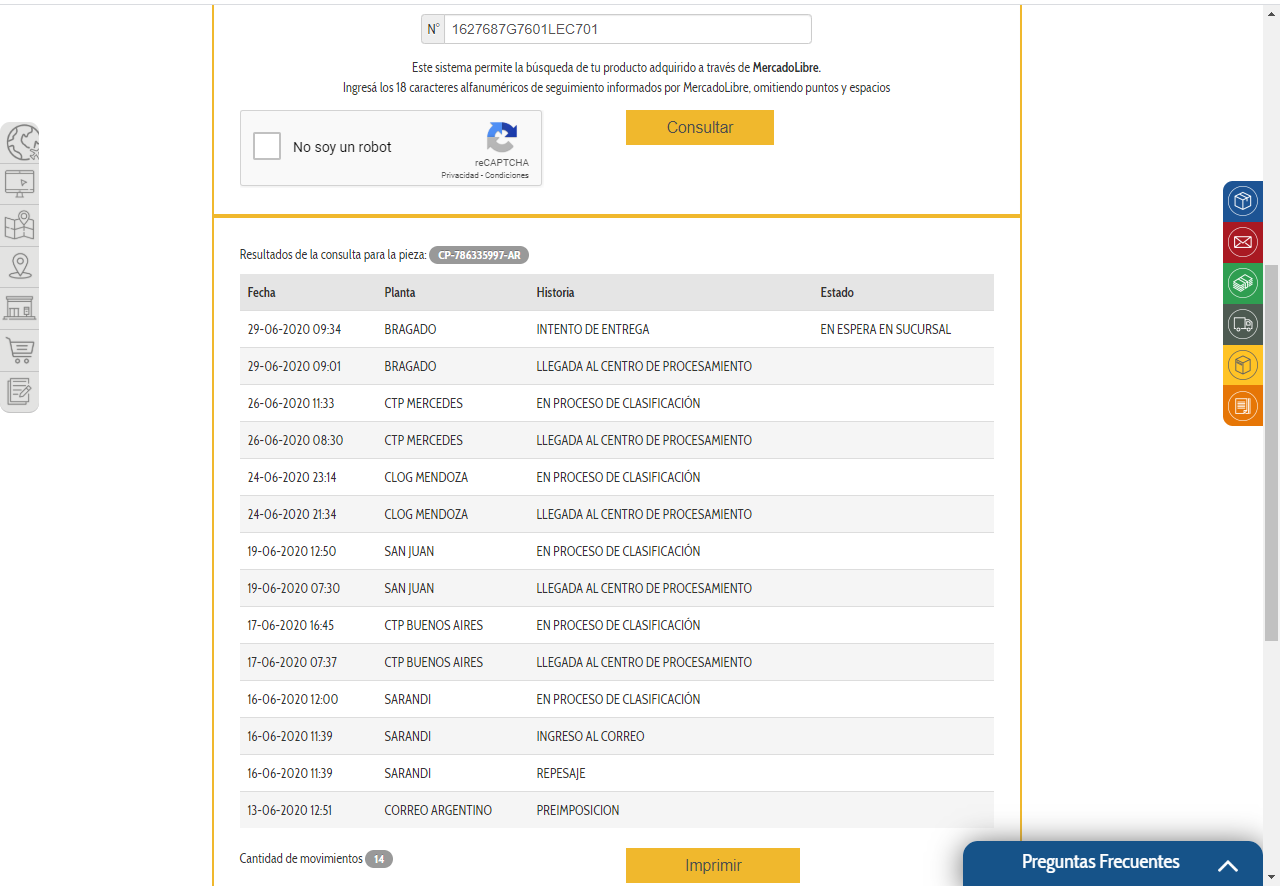1280x888 pixels.
Task: Select the single location pin sidebar icon
Action: click(20, 266)
